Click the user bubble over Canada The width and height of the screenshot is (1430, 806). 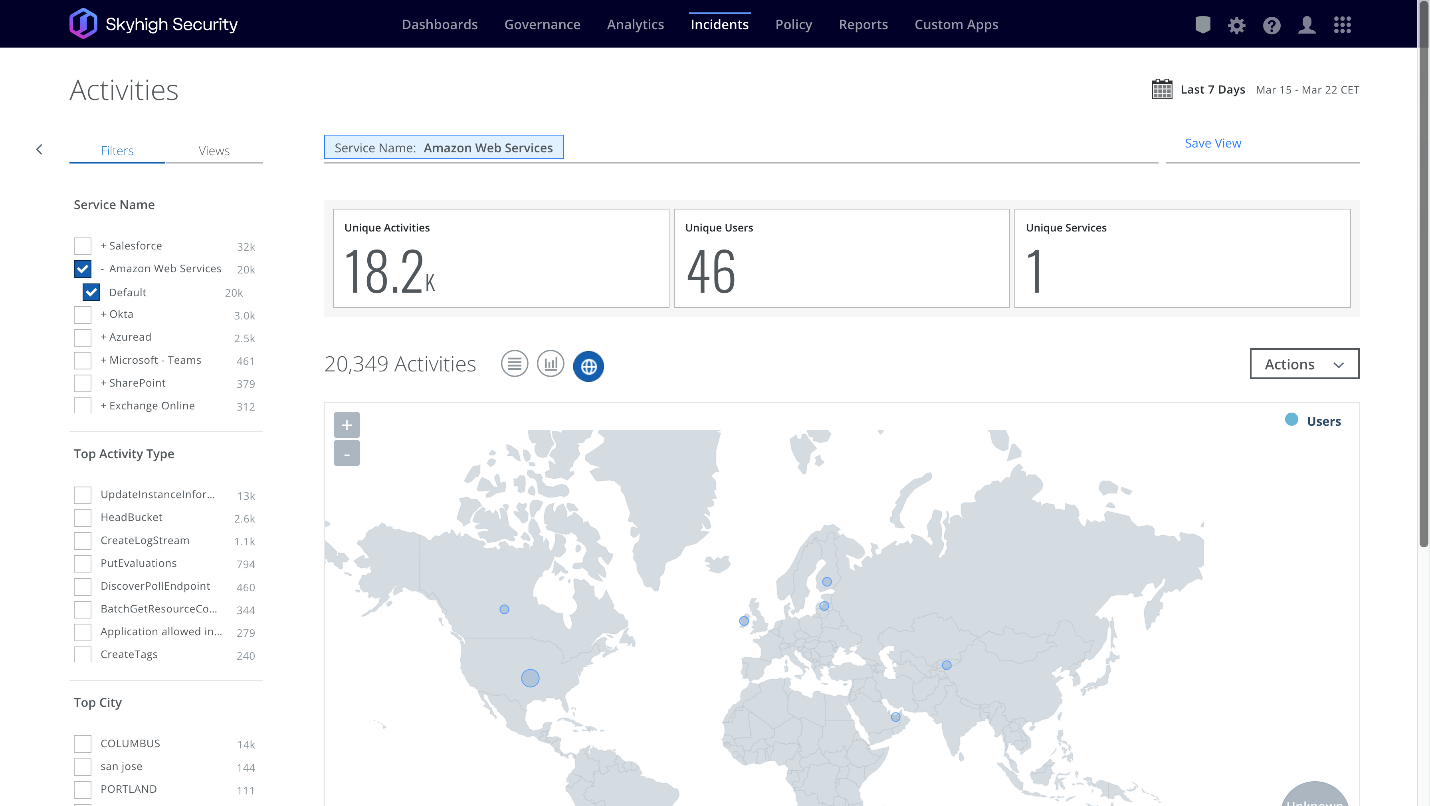504,609
